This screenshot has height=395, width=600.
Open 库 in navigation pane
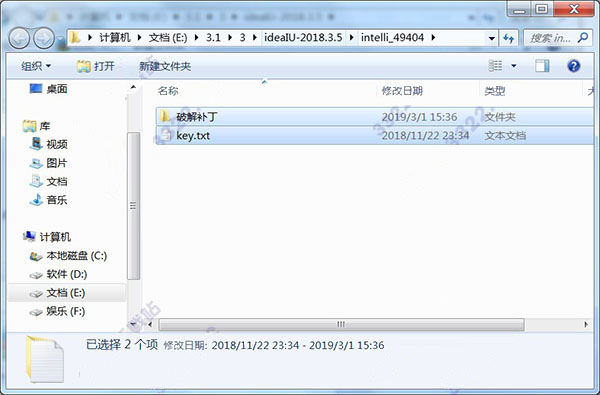(45, 126)
